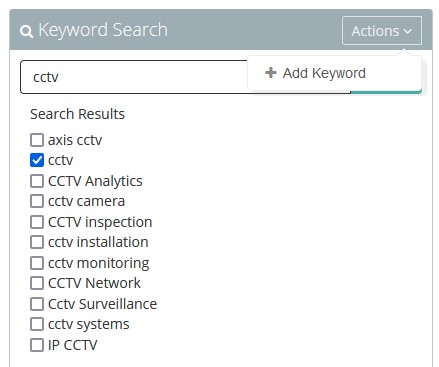Tick the cctv camera checkbox
Image resolution: width=439 pixels, height=367 pixels.
tap(37, 201)
